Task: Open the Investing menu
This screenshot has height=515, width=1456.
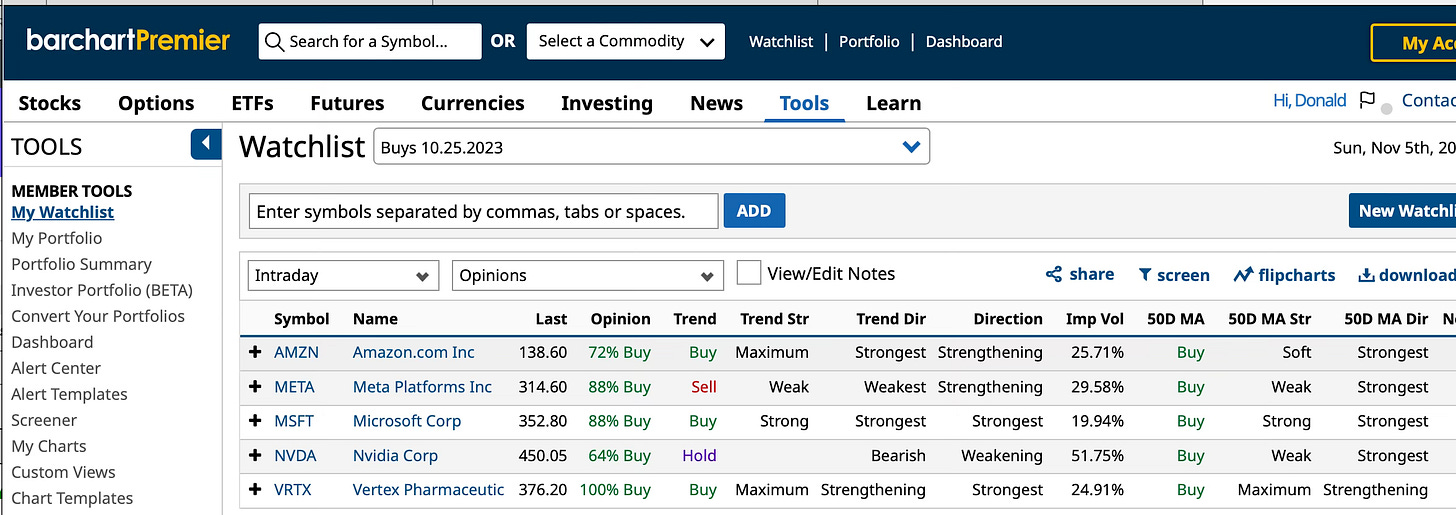Action: click(607, 103)
